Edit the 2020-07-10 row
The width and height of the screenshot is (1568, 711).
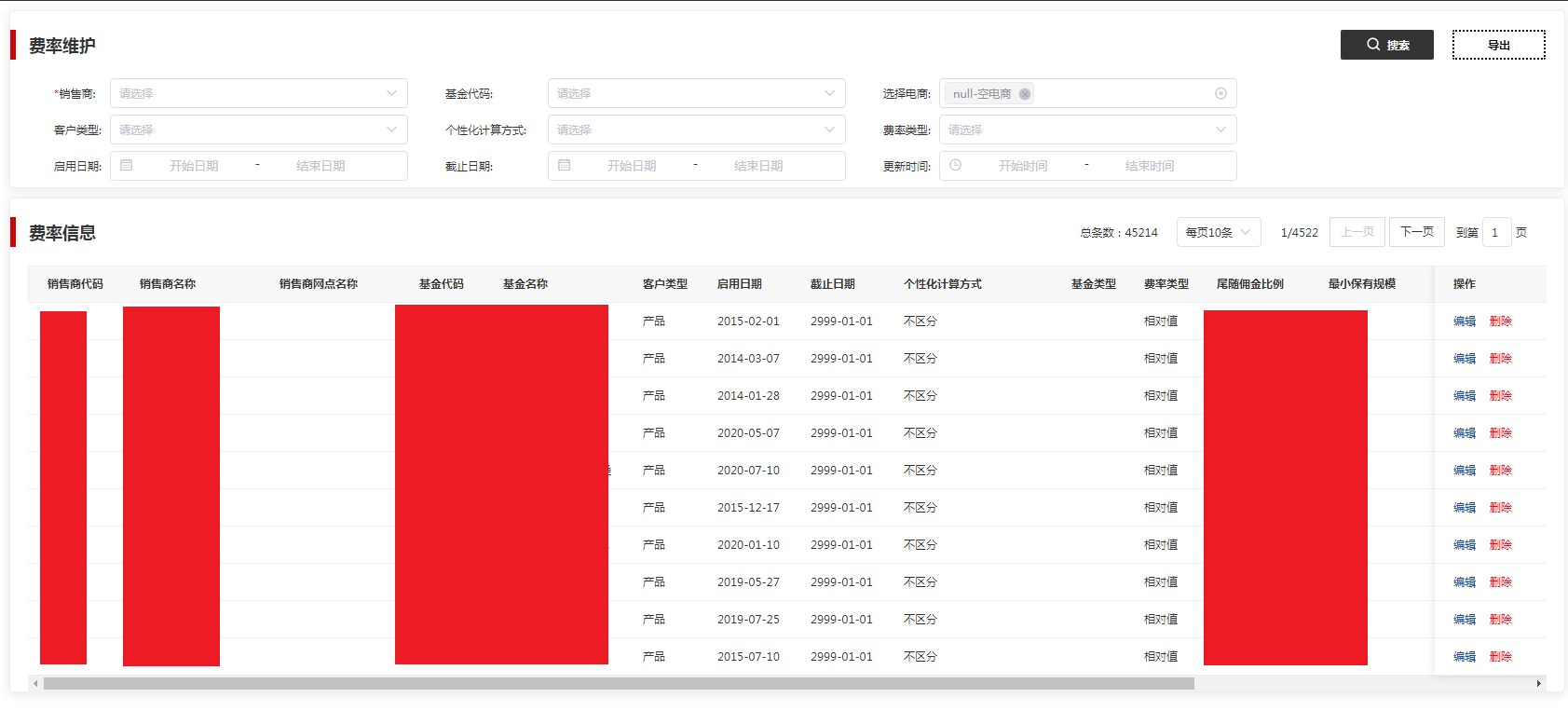click(1465, 471)
